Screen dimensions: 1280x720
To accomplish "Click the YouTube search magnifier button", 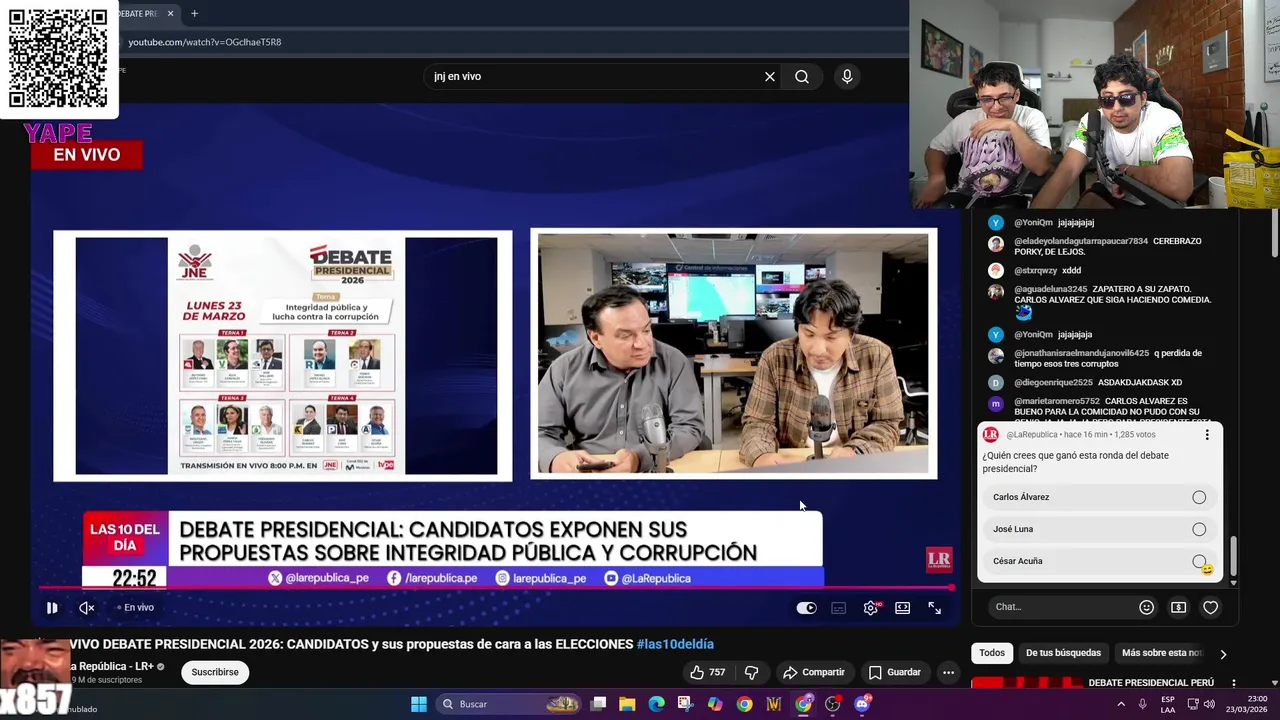I will pyautogui.click(x=802, y=76).
